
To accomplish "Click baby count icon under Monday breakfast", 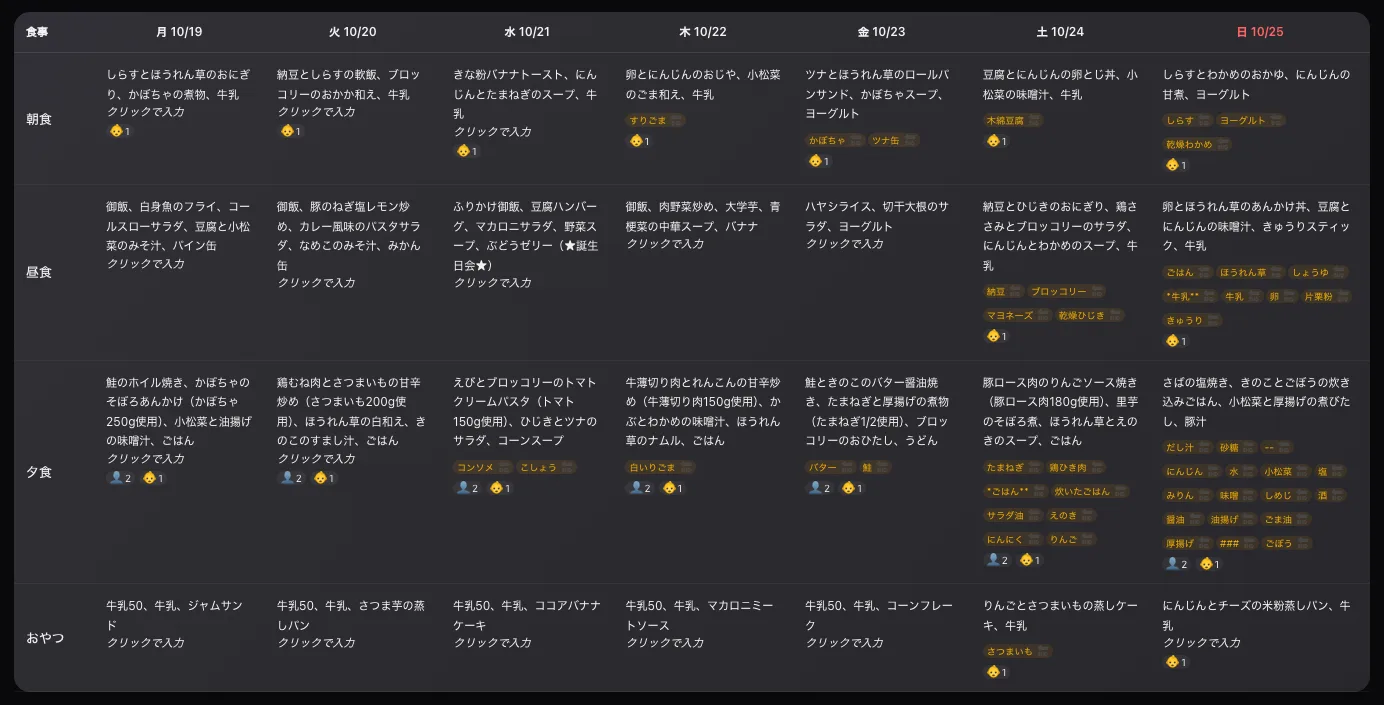I will (x=115, y=131).
